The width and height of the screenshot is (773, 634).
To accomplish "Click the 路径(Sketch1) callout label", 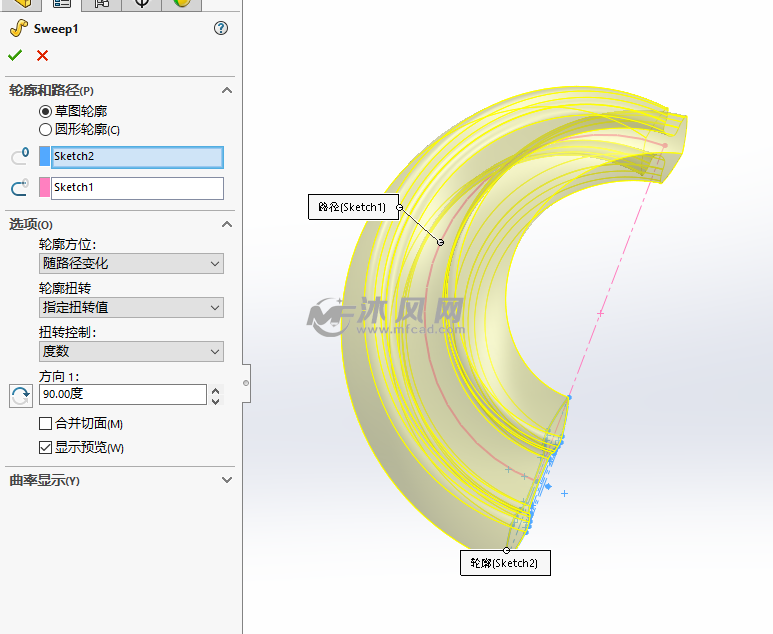I will pos(353,207).
